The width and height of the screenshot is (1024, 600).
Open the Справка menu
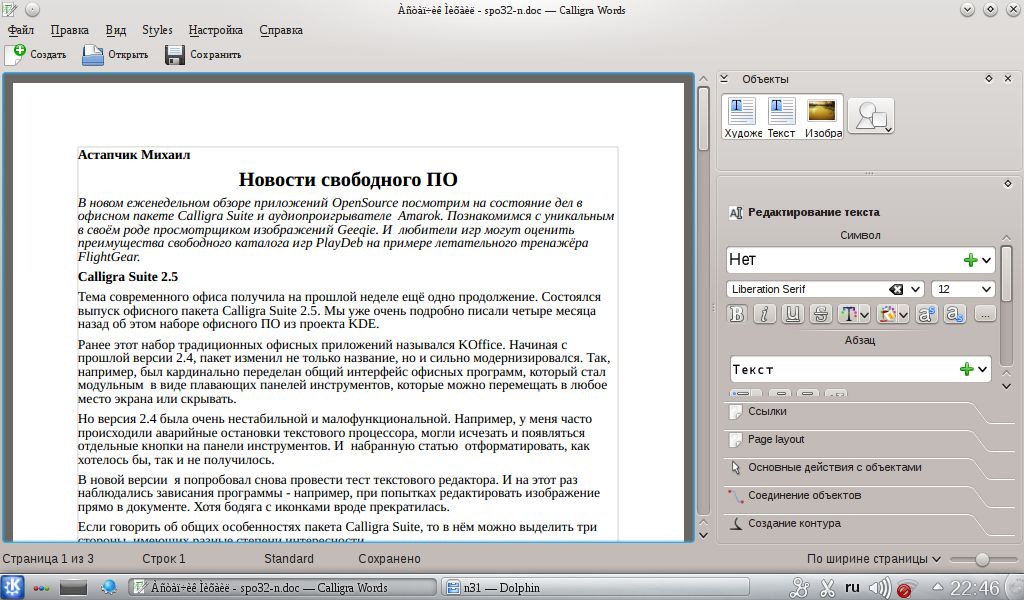pyautogui.click(x=281, y=30)
